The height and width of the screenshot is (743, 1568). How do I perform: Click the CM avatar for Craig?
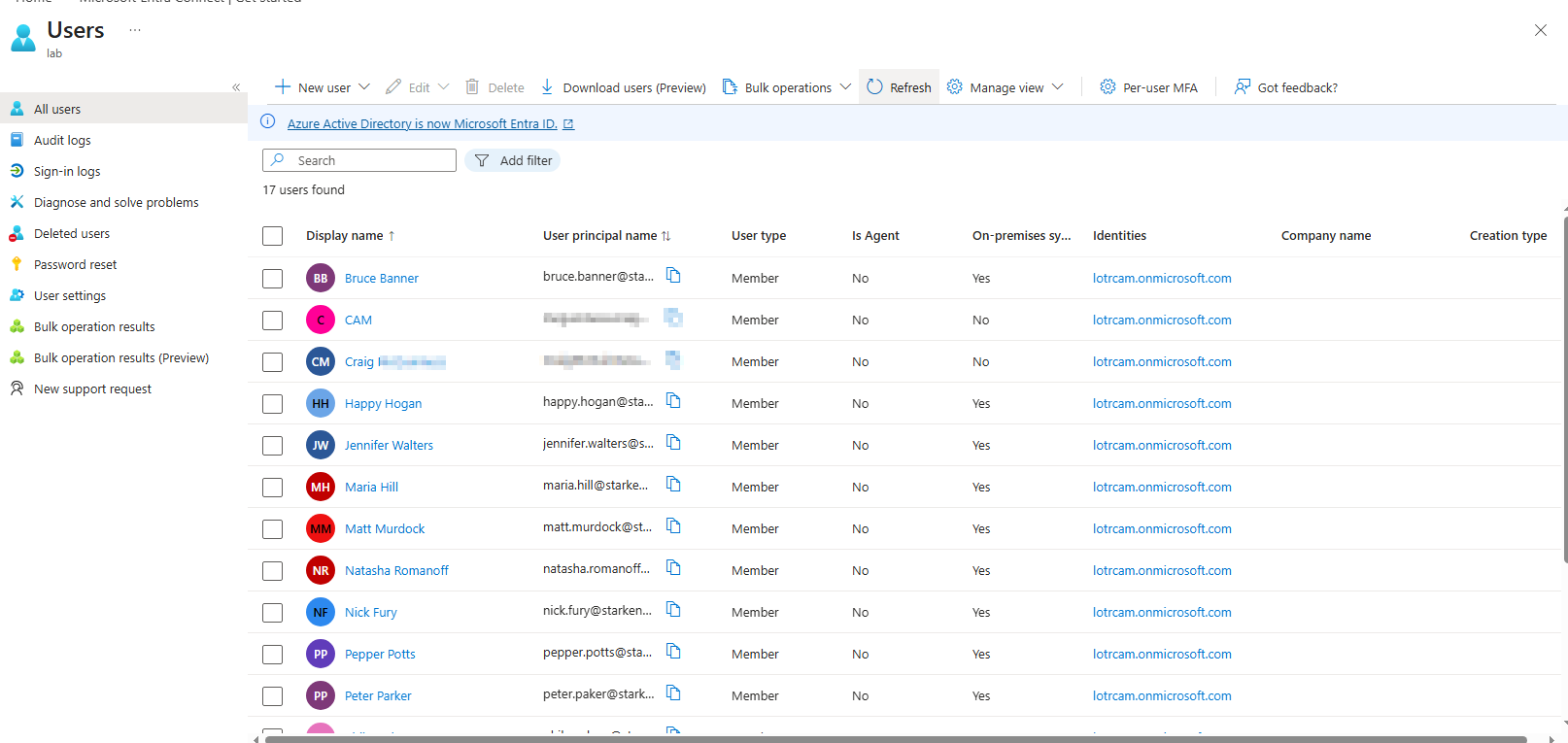coord(321,361)
